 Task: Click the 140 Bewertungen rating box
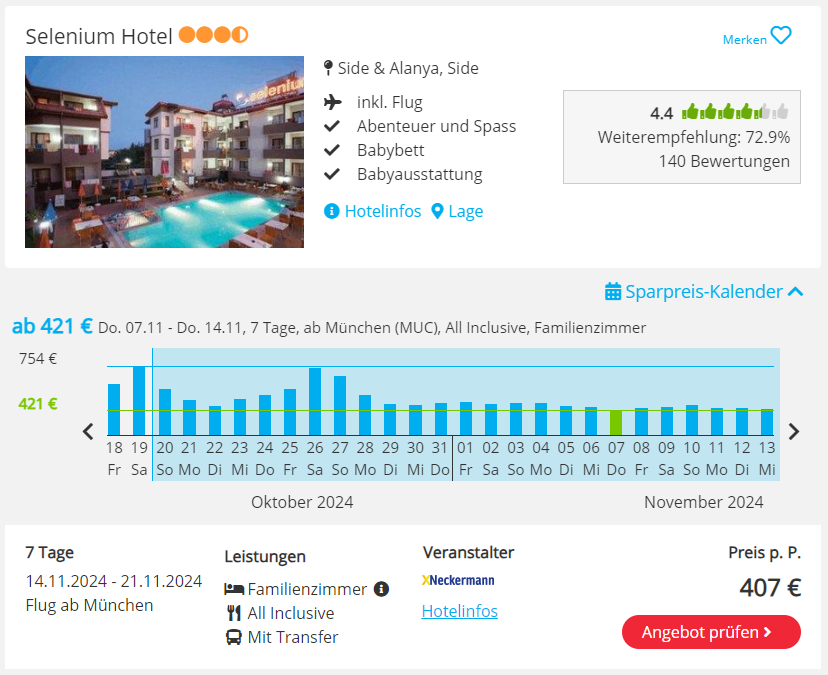tap(682, 137)
